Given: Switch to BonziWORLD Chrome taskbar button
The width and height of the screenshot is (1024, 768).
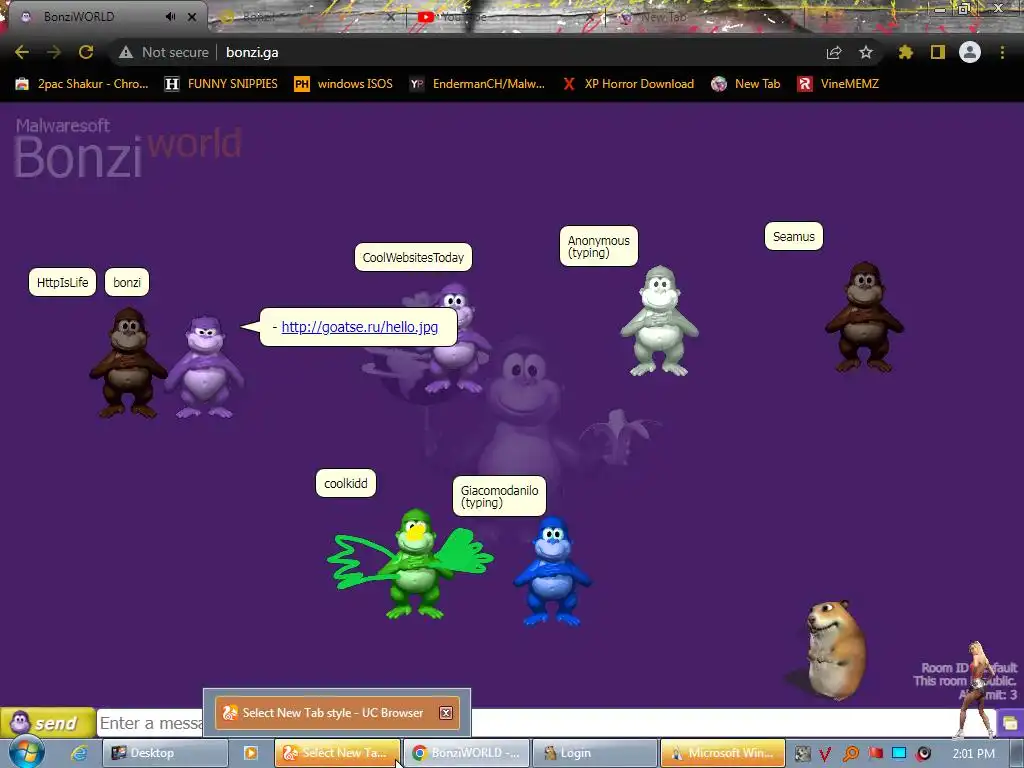Looking at the screenshot, I should (466, 753).
